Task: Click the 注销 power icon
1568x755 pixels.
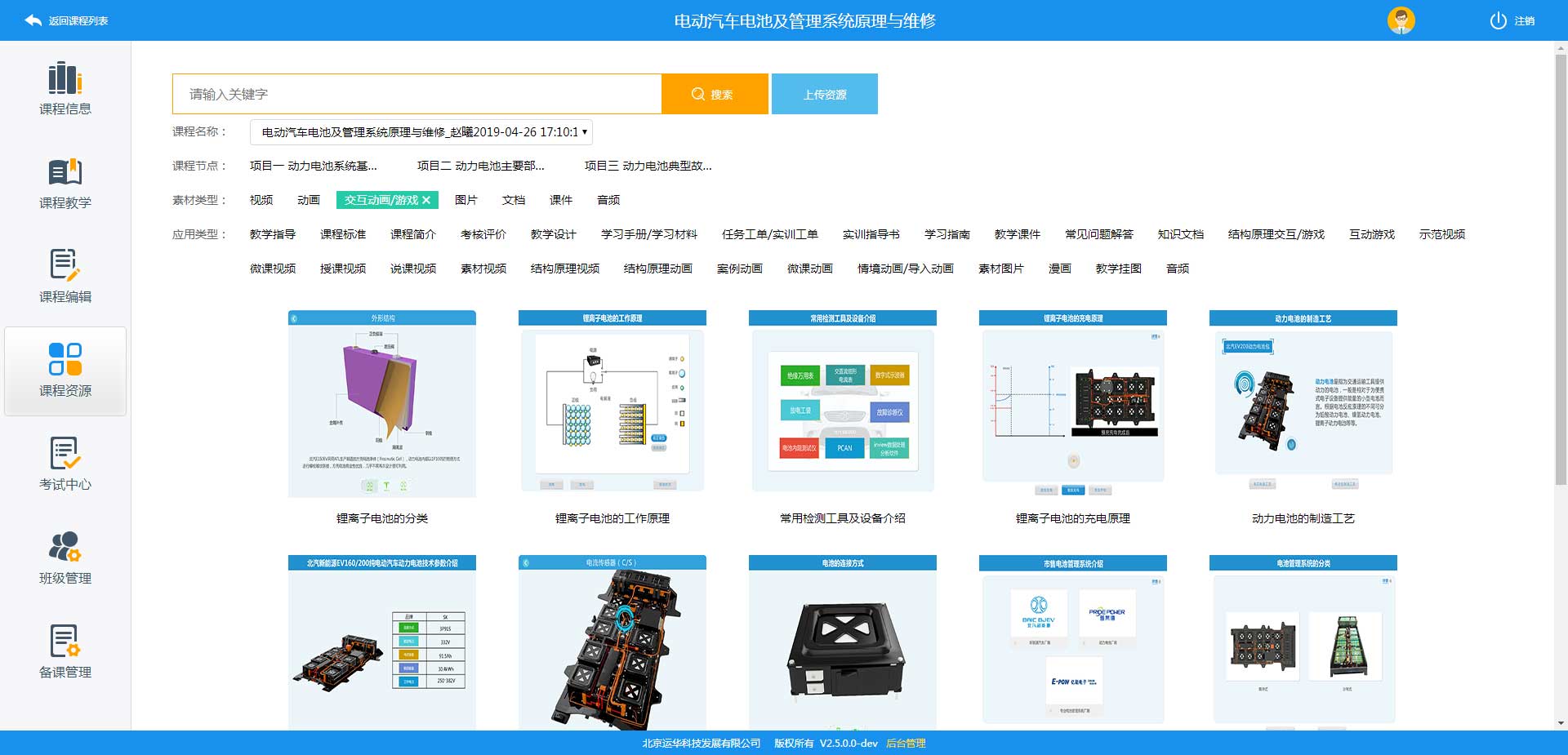Action: point(1498,20)
